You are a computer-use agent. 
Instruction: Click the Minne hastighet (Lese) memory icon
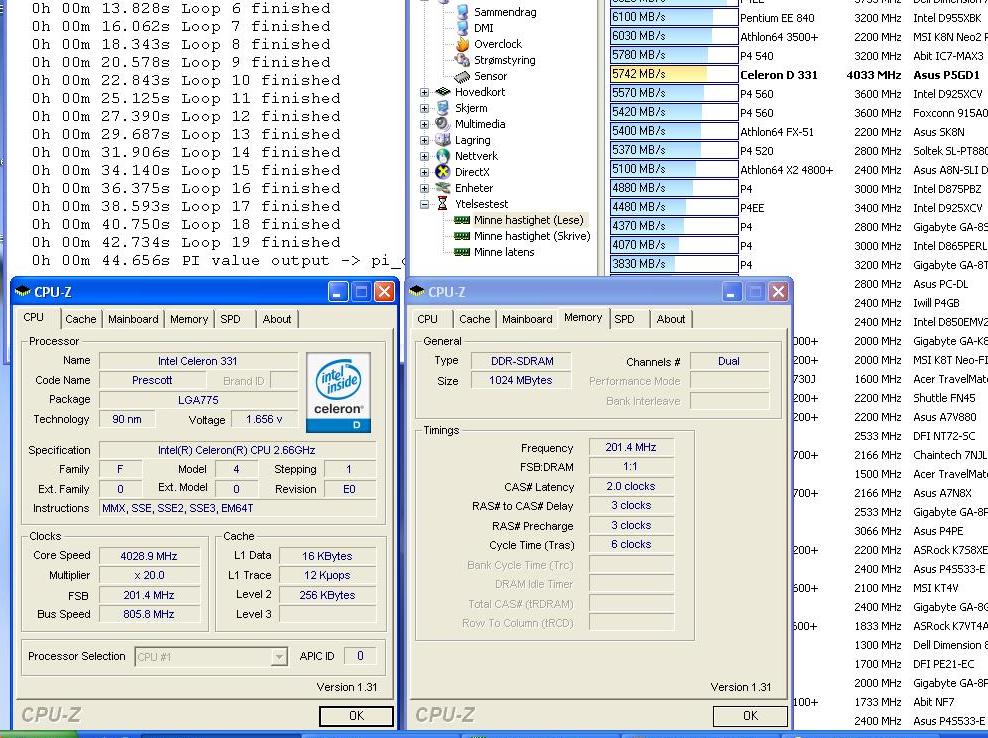(462, 220)
